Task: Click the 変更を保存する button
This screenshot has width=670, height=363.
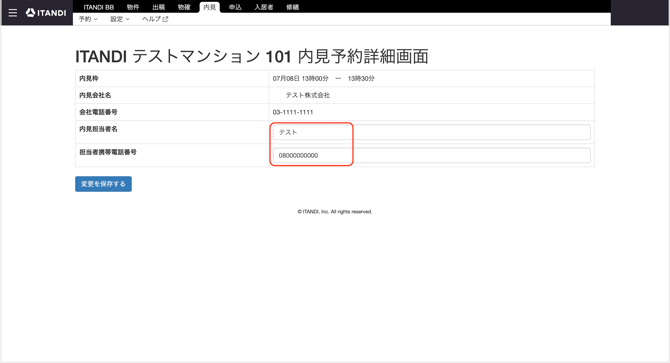Action: 103,184
